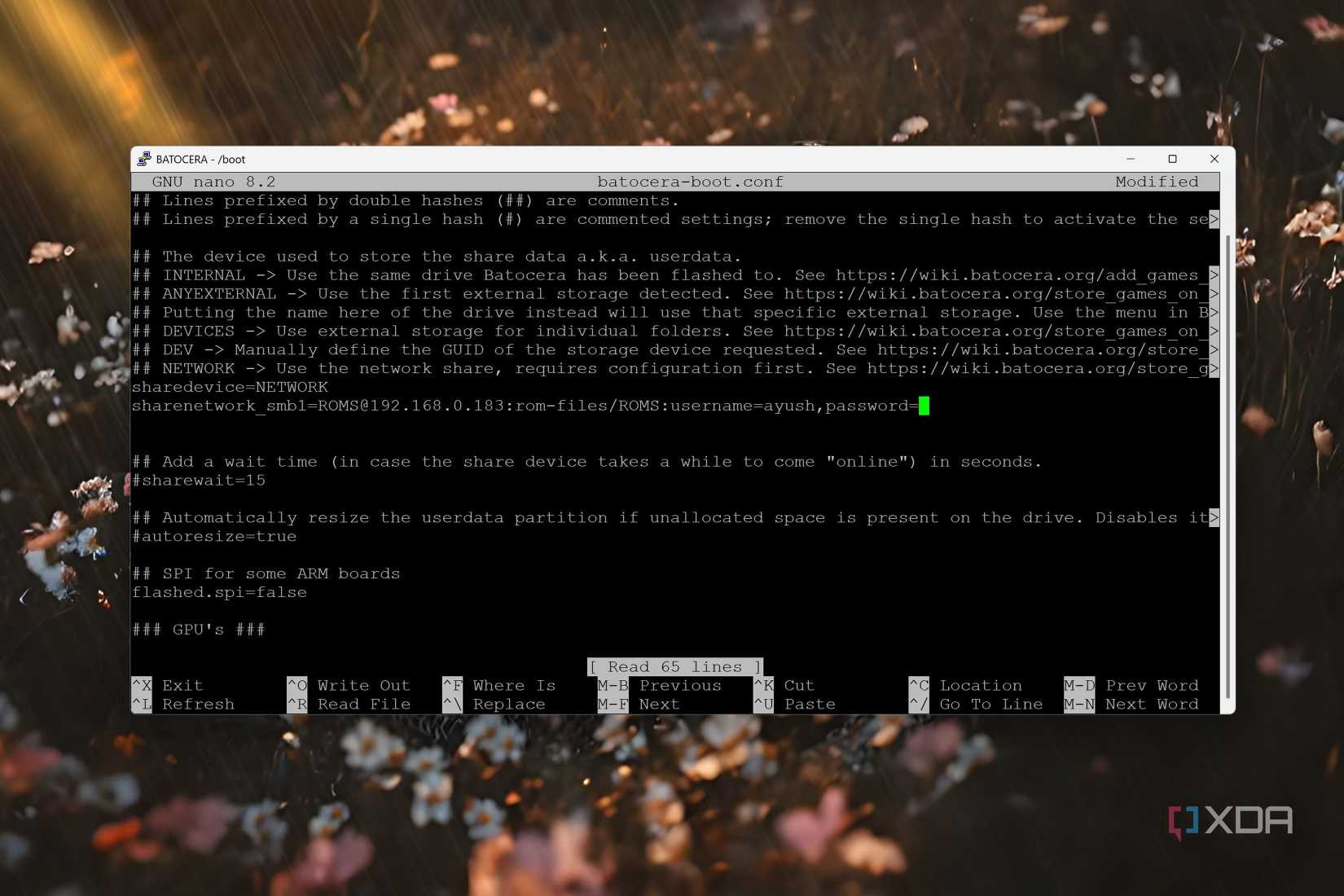Click the '## SPI for some ARM boards' line
This screenshot has height=896, width=1344.
266,574
